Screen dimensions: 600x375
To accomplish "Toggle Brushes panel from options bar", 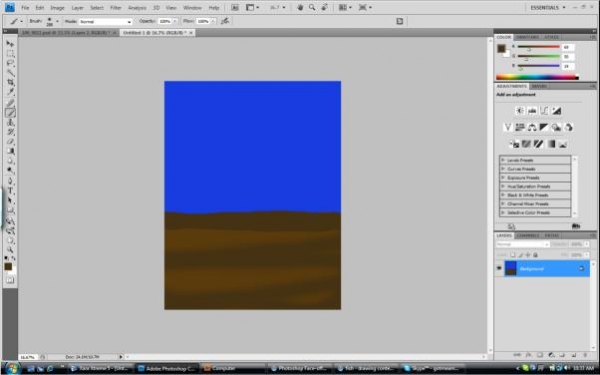I will [x=399, y=21].
